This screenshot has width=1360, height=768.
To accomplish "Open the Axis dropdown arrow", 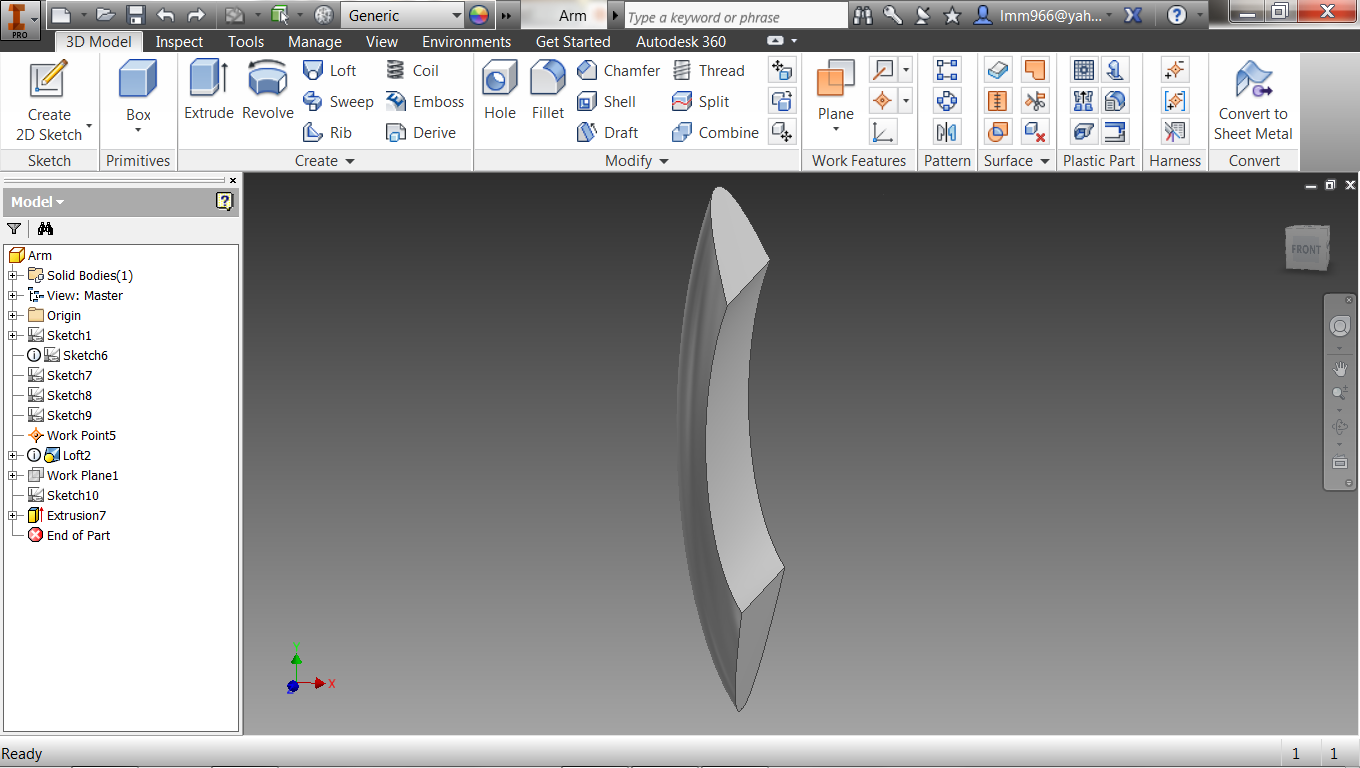I will (906, 70).
